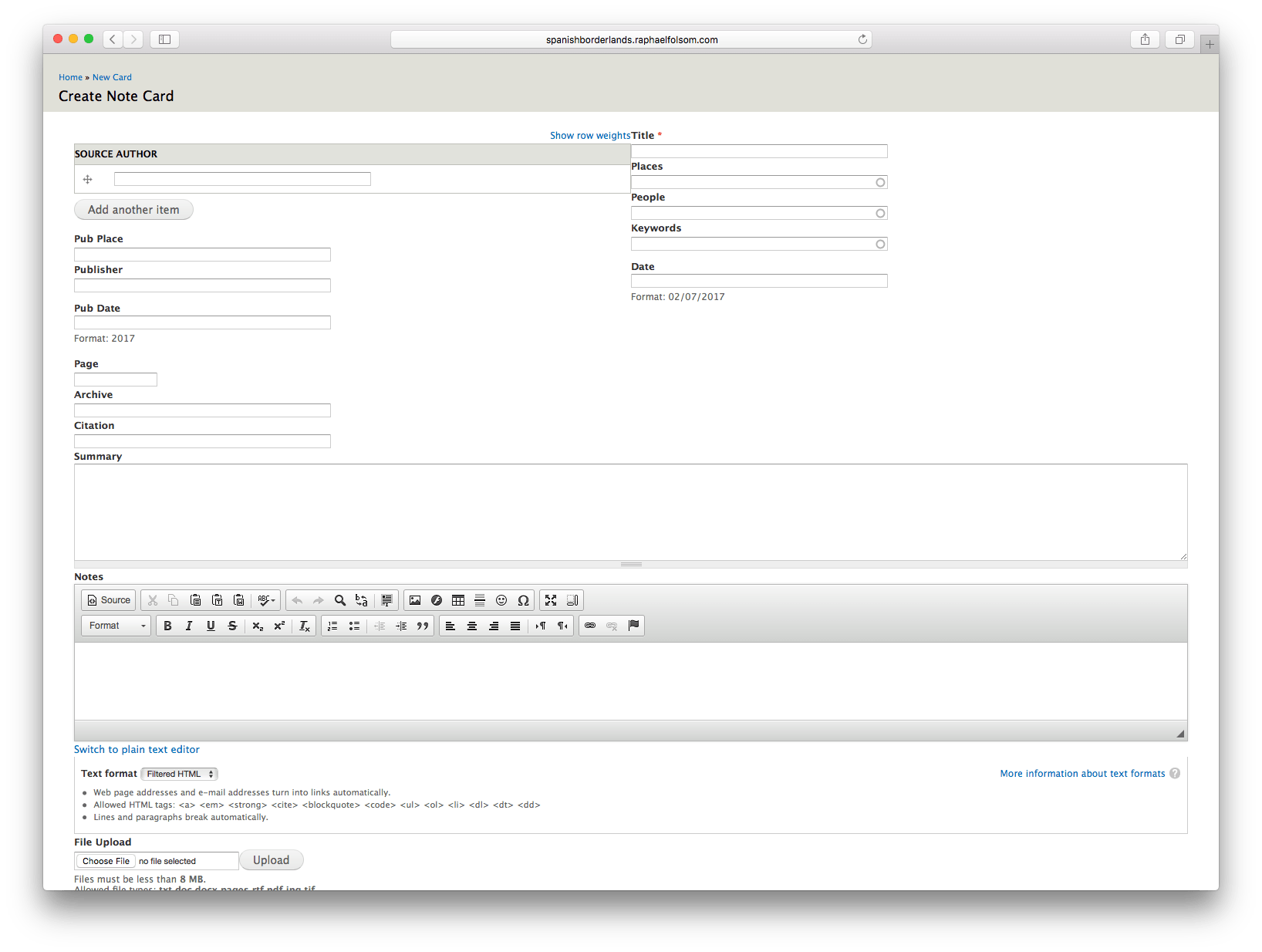1262x952 pixels.
Task: Click the Notes editor resize handle
Action: 1180,734
